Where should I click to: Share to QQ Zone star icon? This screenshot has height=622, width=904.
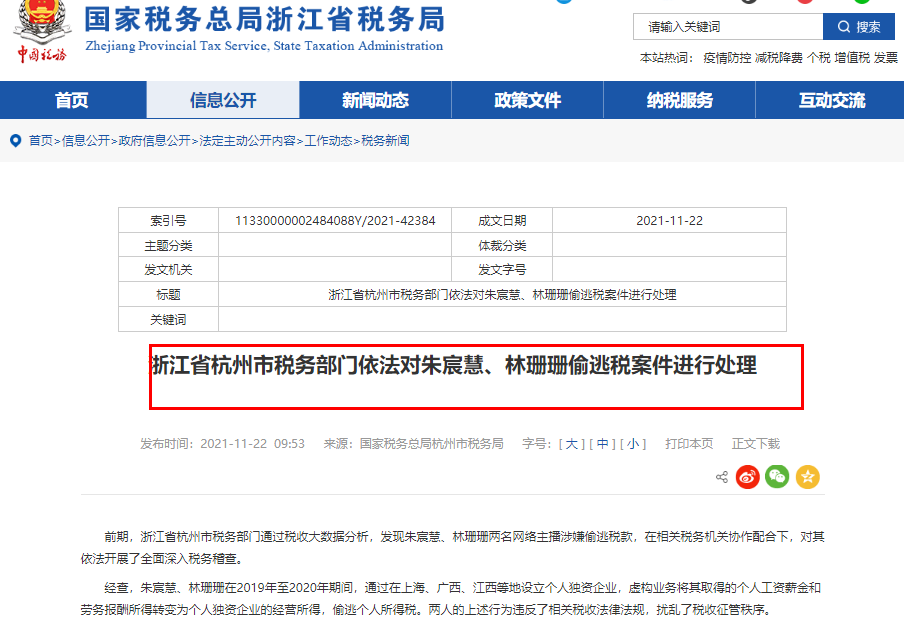click(807, 477)
